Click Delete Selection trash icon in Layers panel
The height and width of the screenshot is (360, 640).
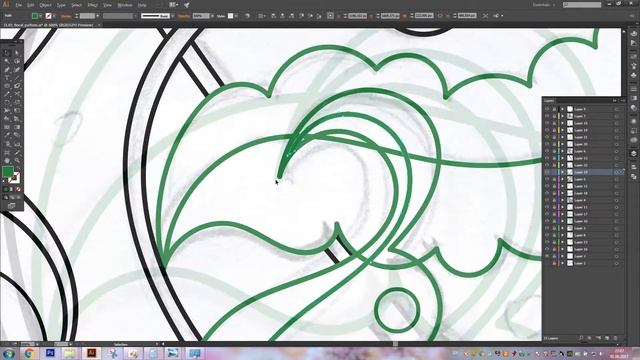[616, 338]
